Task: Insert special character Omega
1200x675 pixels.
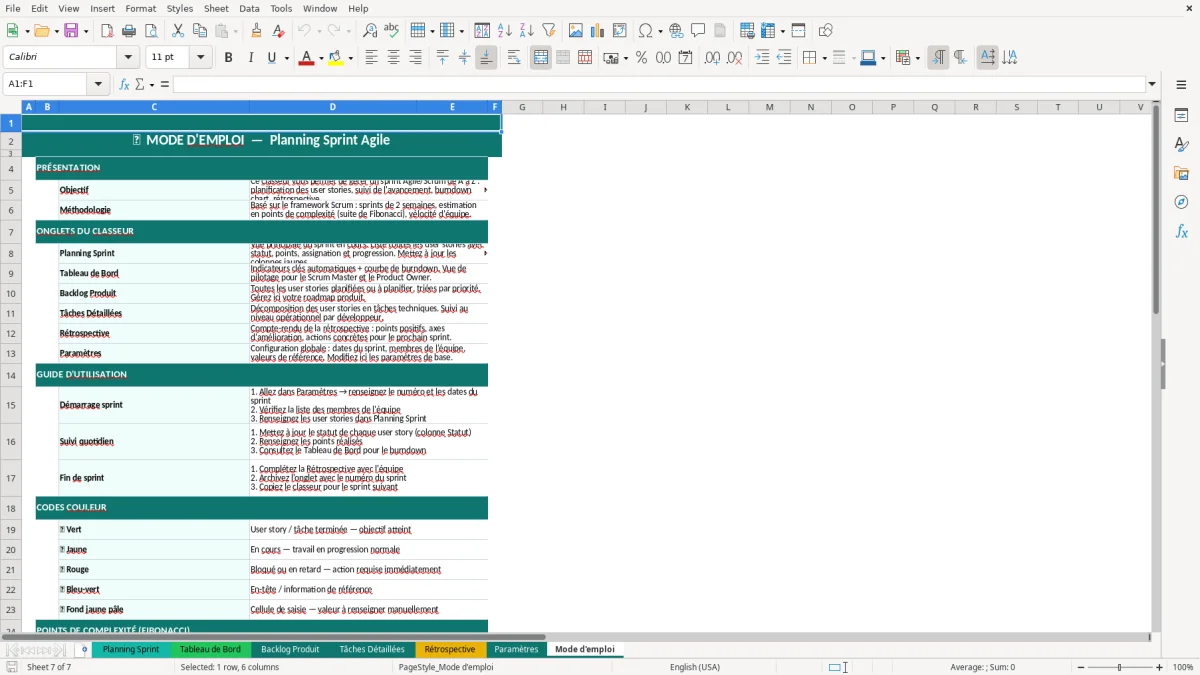Action: click(646, 31)
